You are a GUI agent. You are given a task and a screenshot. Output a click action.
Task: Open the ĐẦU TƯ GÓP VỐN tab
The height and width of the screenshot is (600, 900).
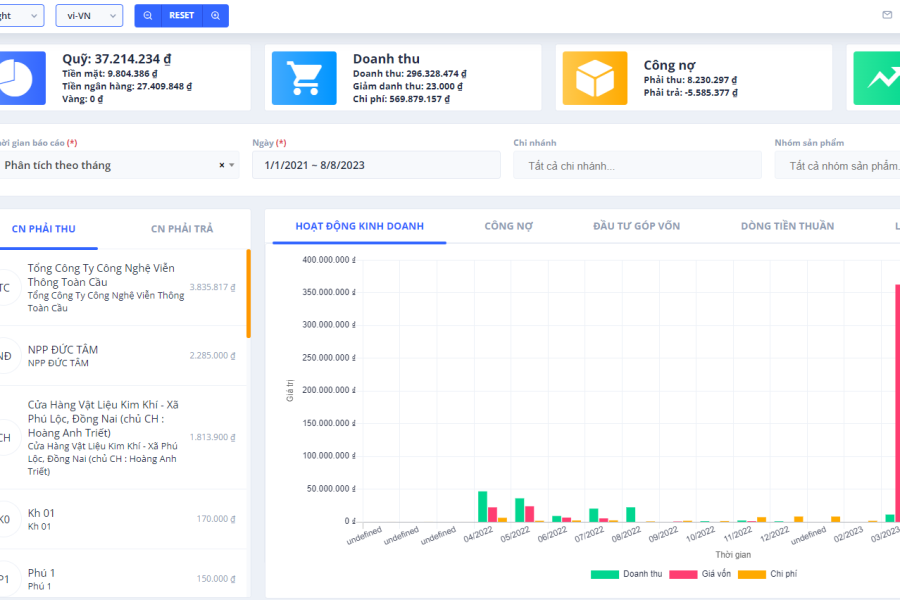click(x=636, y=226)
